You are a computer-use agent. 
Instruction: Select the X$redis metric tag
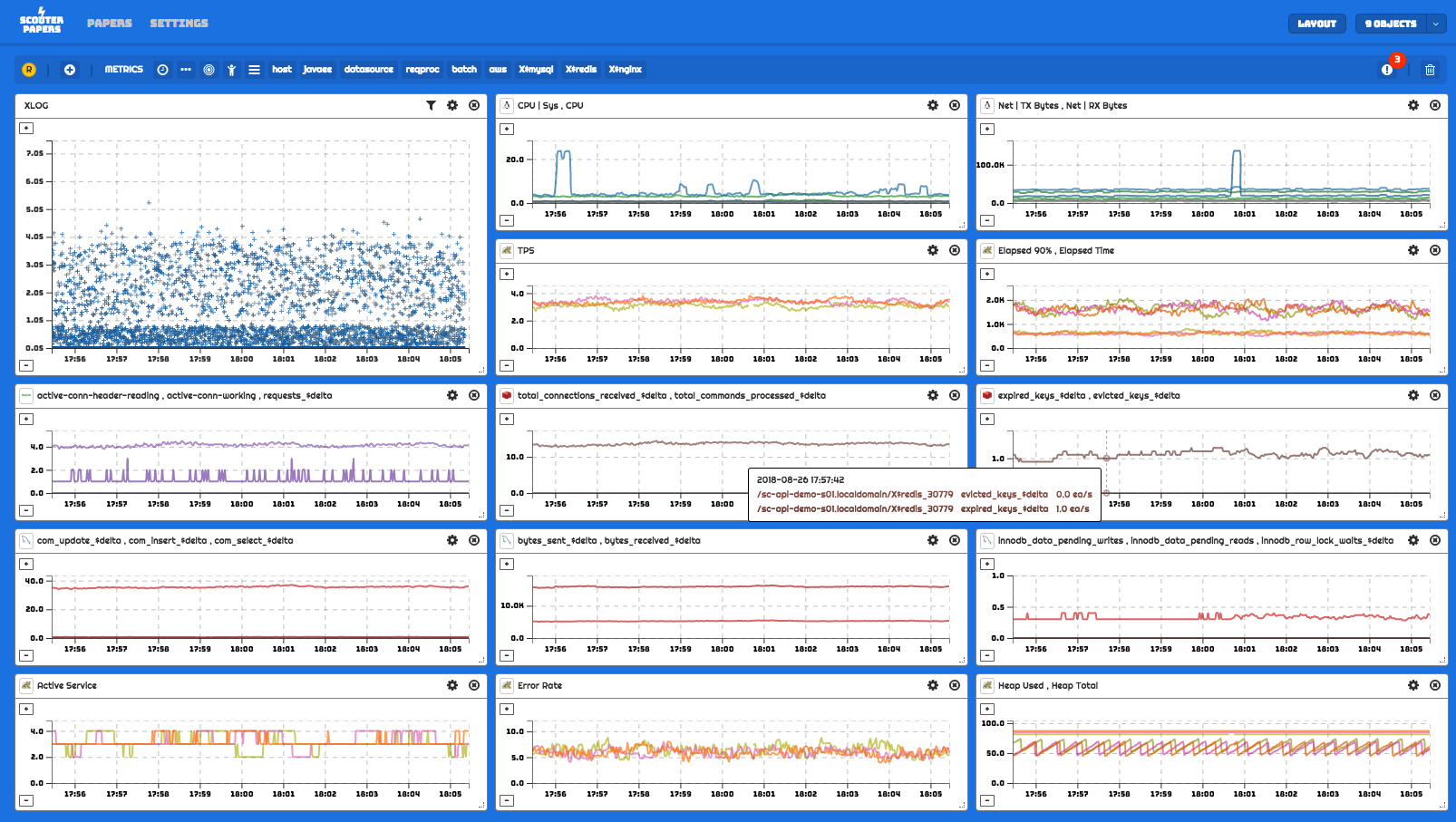pyautogui.click(x=581, y=70)
